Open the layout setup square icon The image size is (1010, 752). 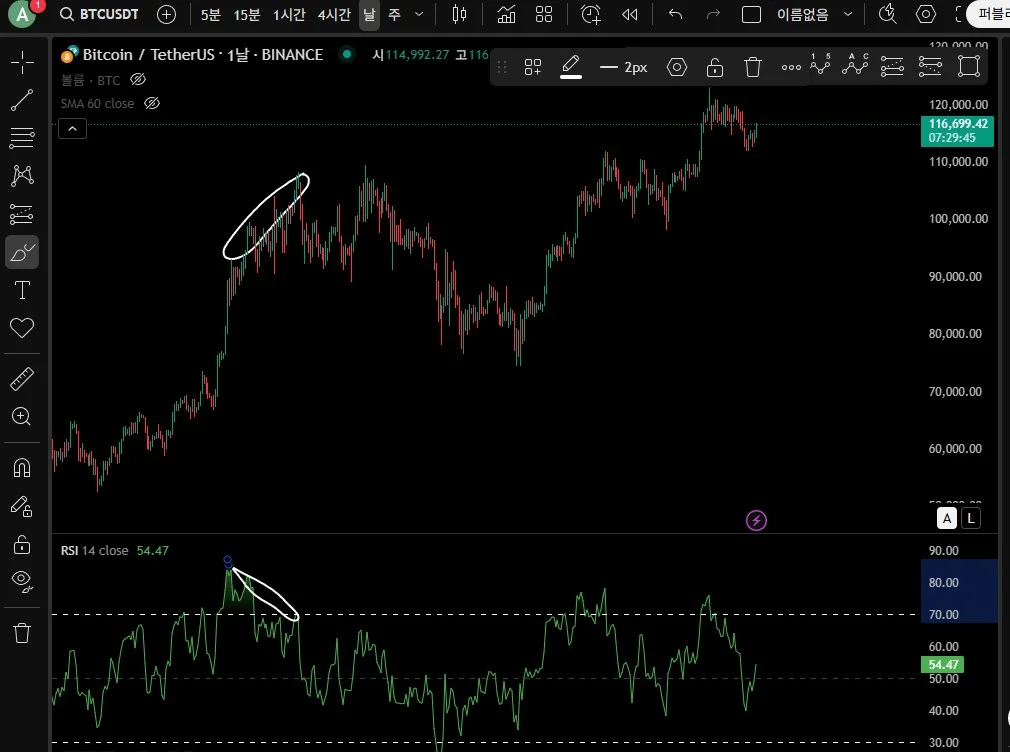(751, 14)
